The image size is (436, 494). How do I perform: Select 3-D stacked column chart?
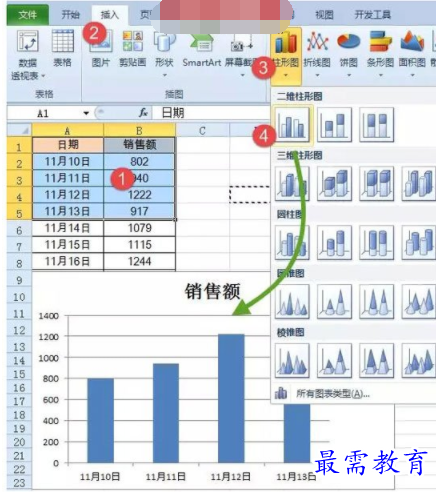(335, 184)
